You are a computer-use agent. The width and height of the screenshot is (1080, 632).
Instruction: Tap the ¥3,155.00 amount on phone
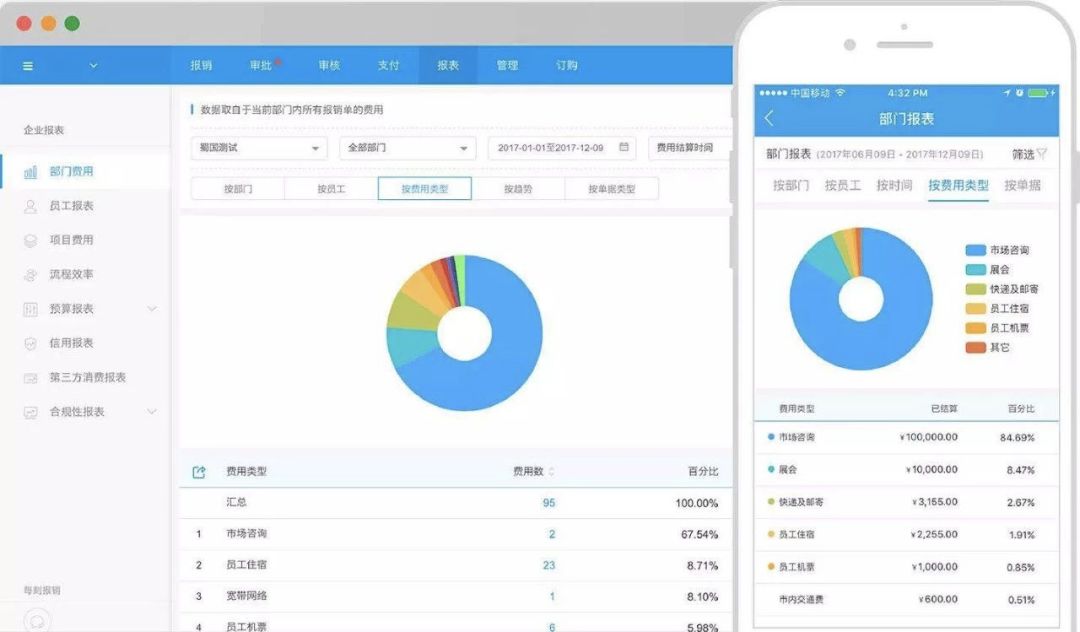coord(934,502)
